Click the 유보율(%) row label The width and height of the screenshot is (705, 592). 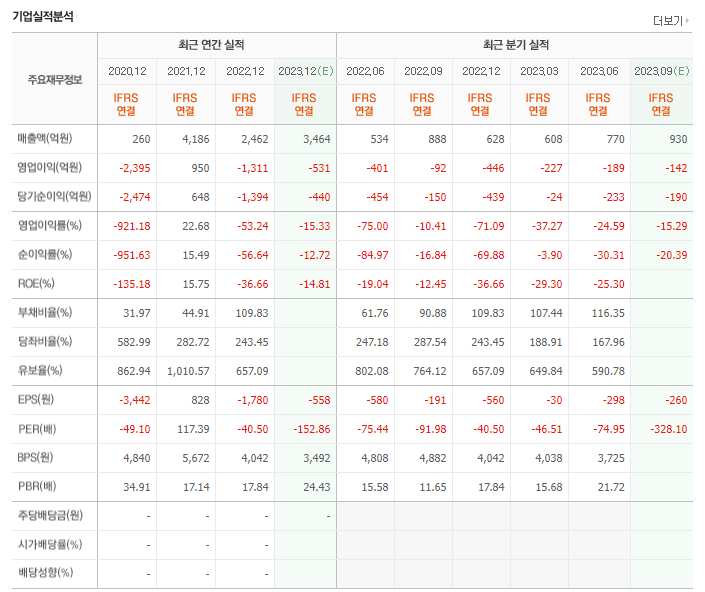pyautogui.click(x=40, y=370)
